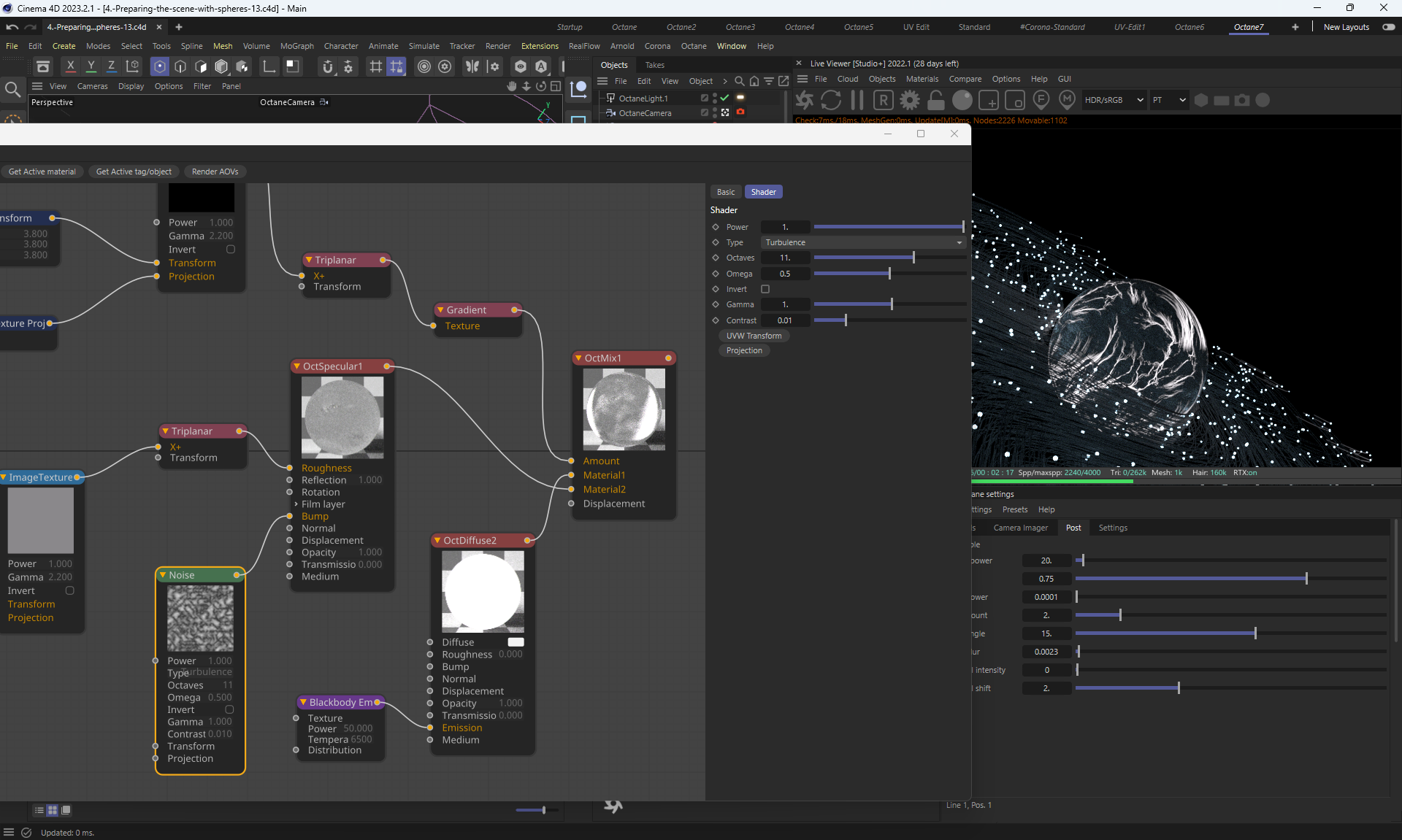Click the Contrast value field
This screenshot has width=1402, height=840.
tap(785, 320)
